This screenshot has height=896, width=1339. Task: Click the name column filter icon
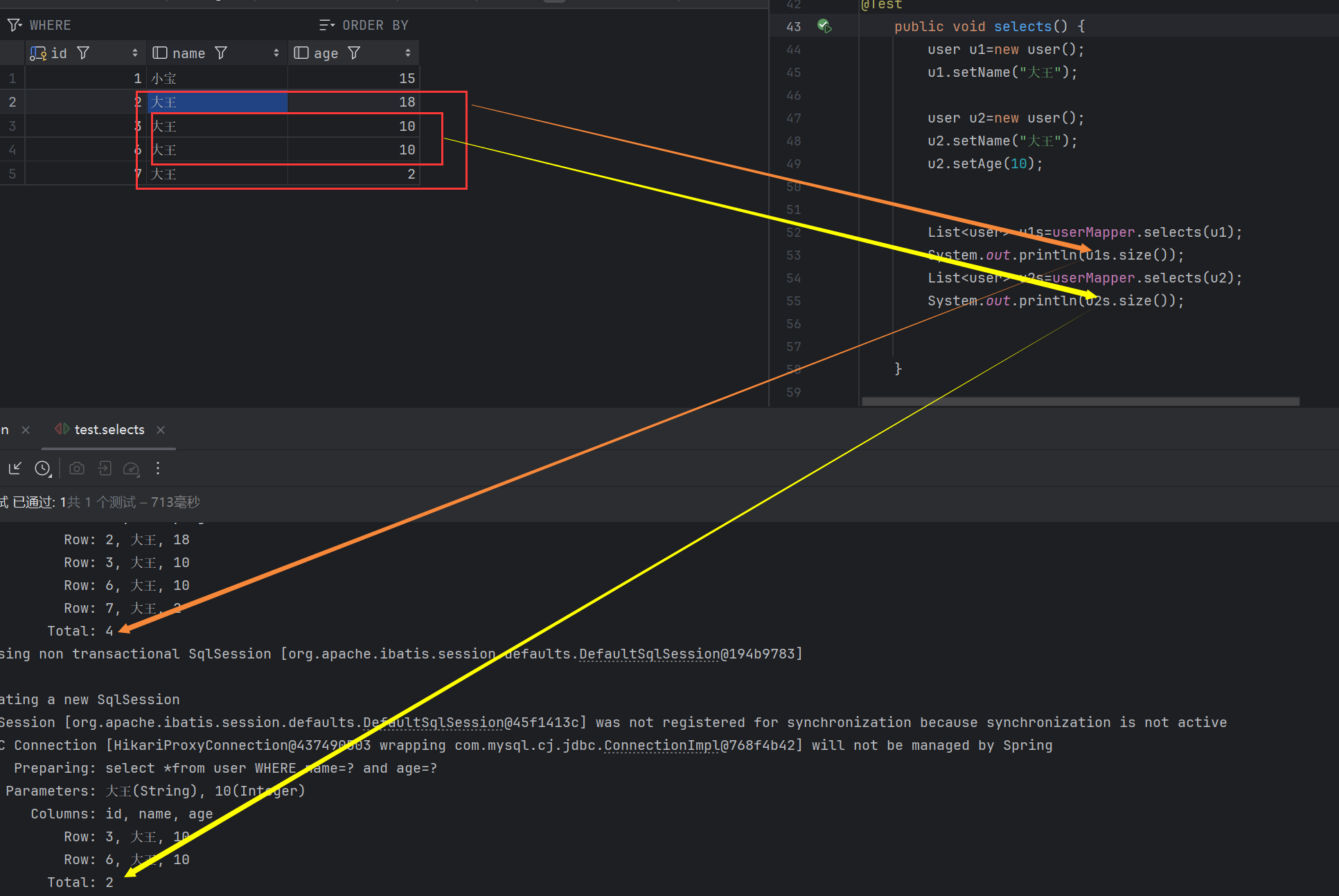coord(221,53)
